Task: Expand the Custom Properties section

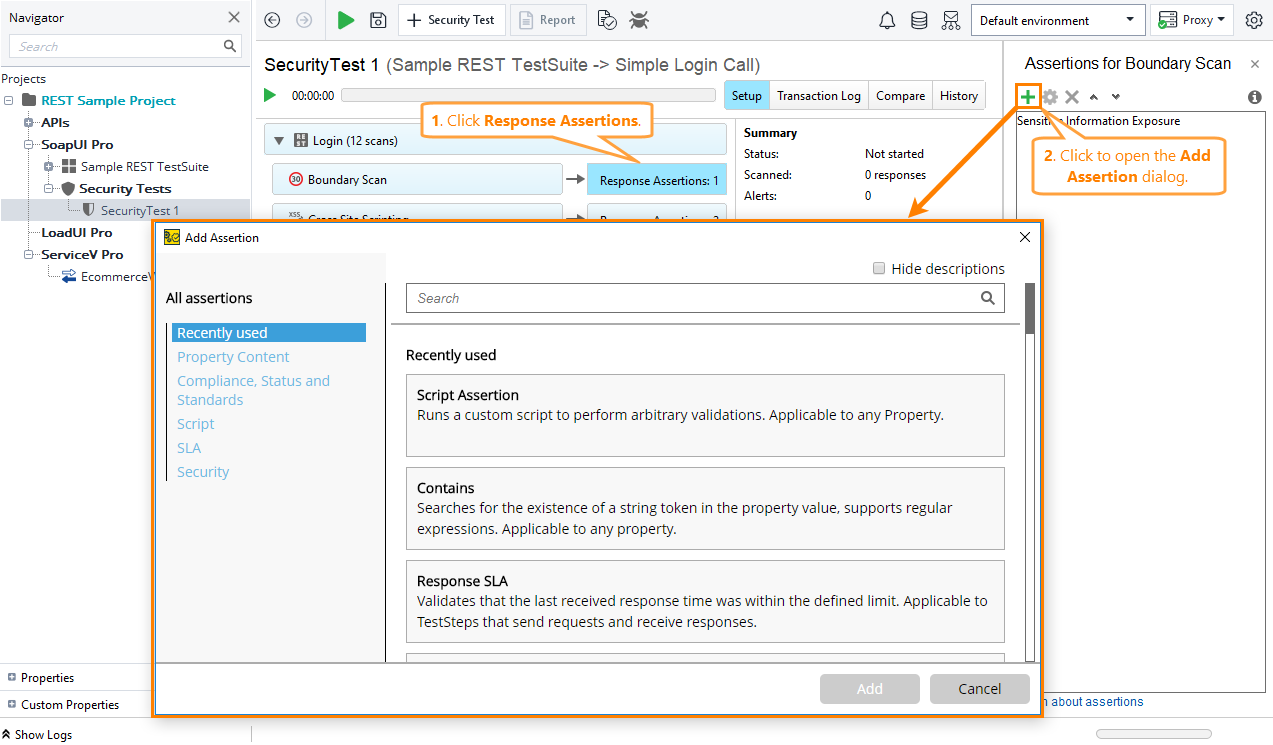Action: pos(12,704)
